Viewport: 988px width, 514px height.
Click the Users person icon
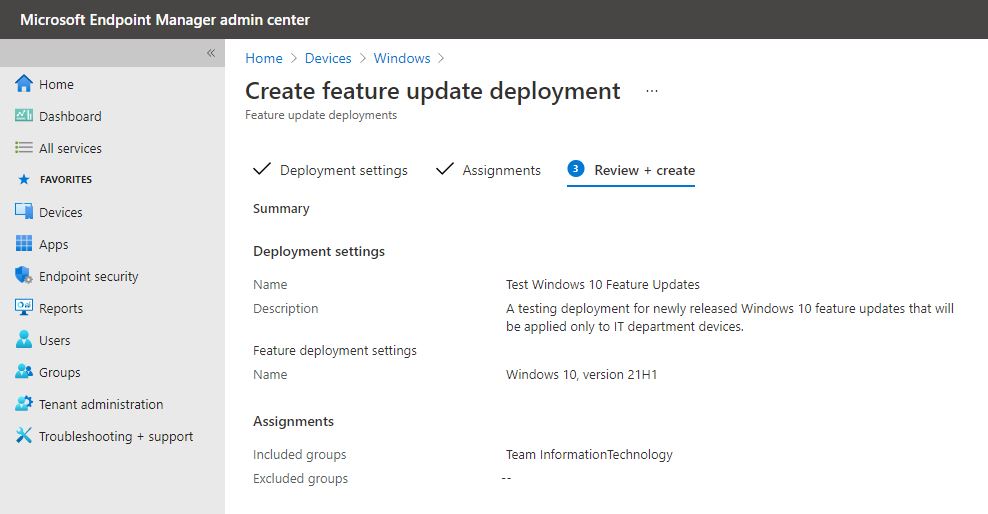point(24,340)
